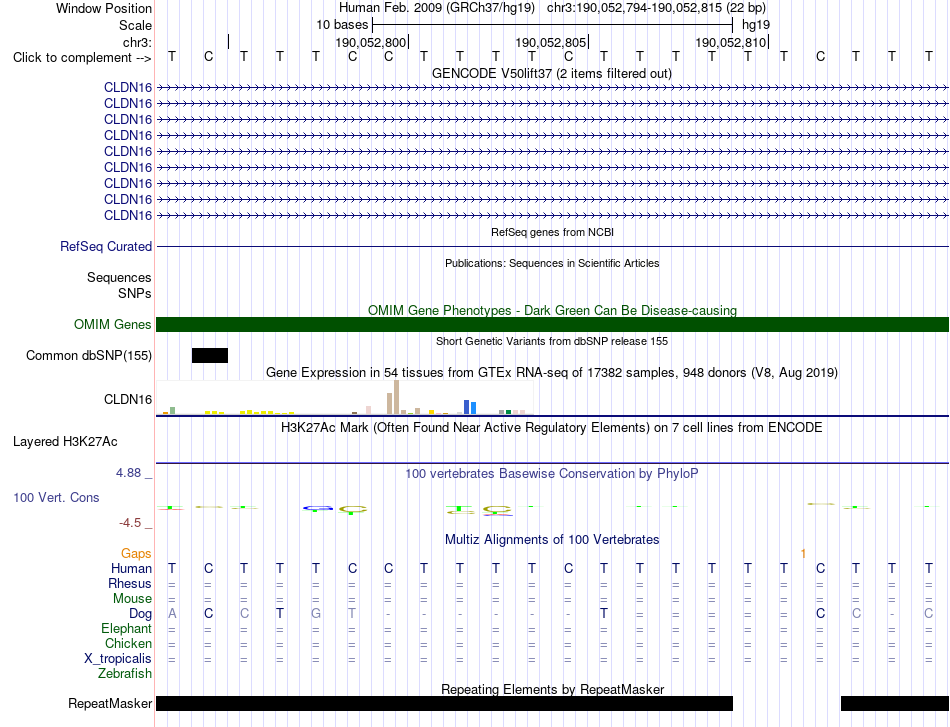The width and height of the screenshot is (950, 727).
Task: Click the 190,052,810 ruler coordinate
Action: click(730, 42)
